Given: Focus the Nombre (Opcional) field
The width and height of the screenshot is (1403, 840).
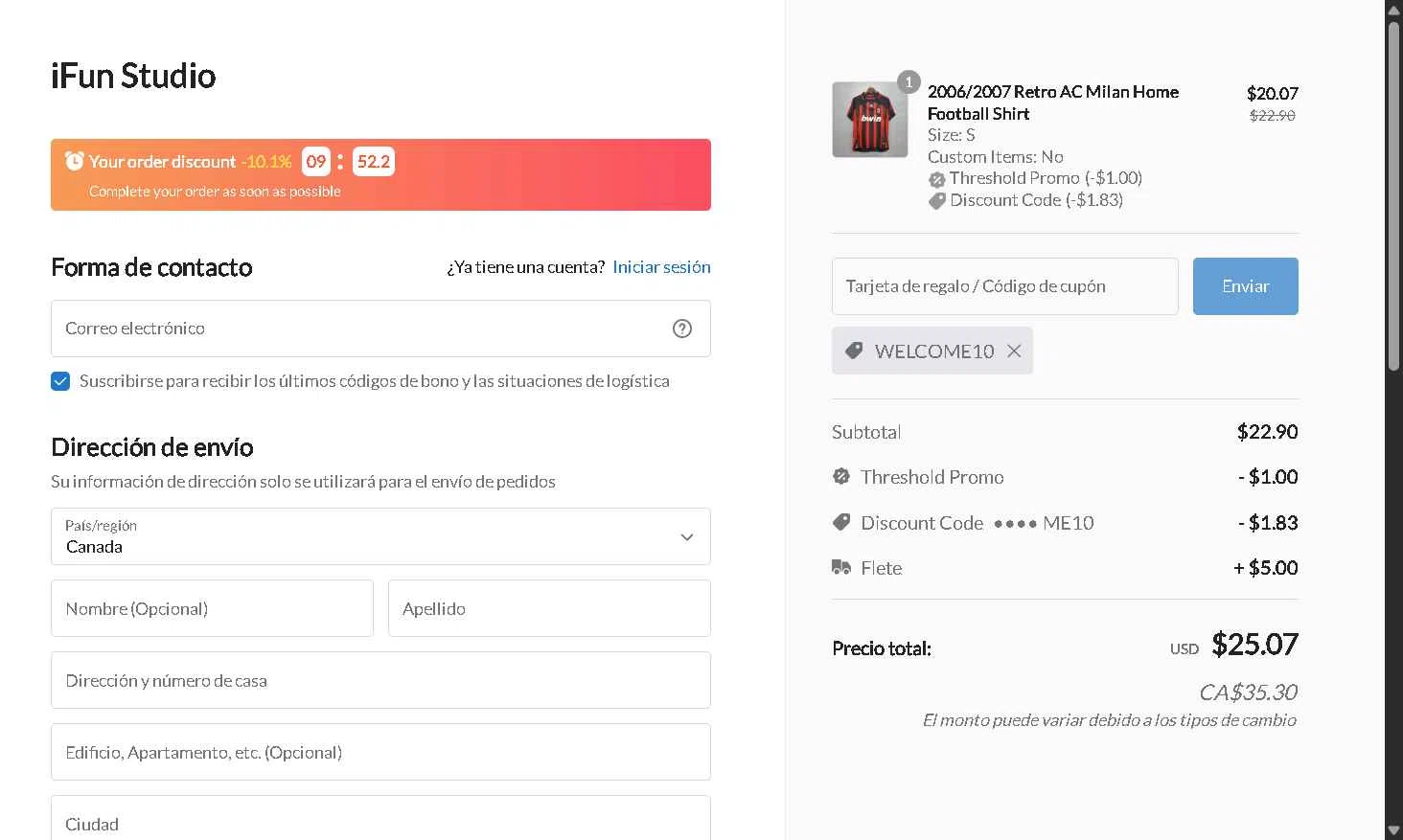Looking at the screenshot, I should coord(212,608).
